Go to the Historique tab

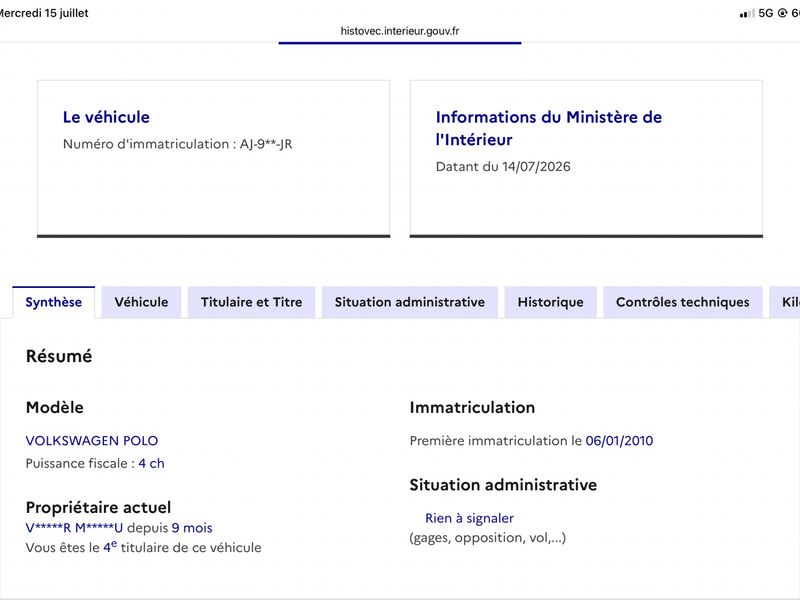point(551,302)
